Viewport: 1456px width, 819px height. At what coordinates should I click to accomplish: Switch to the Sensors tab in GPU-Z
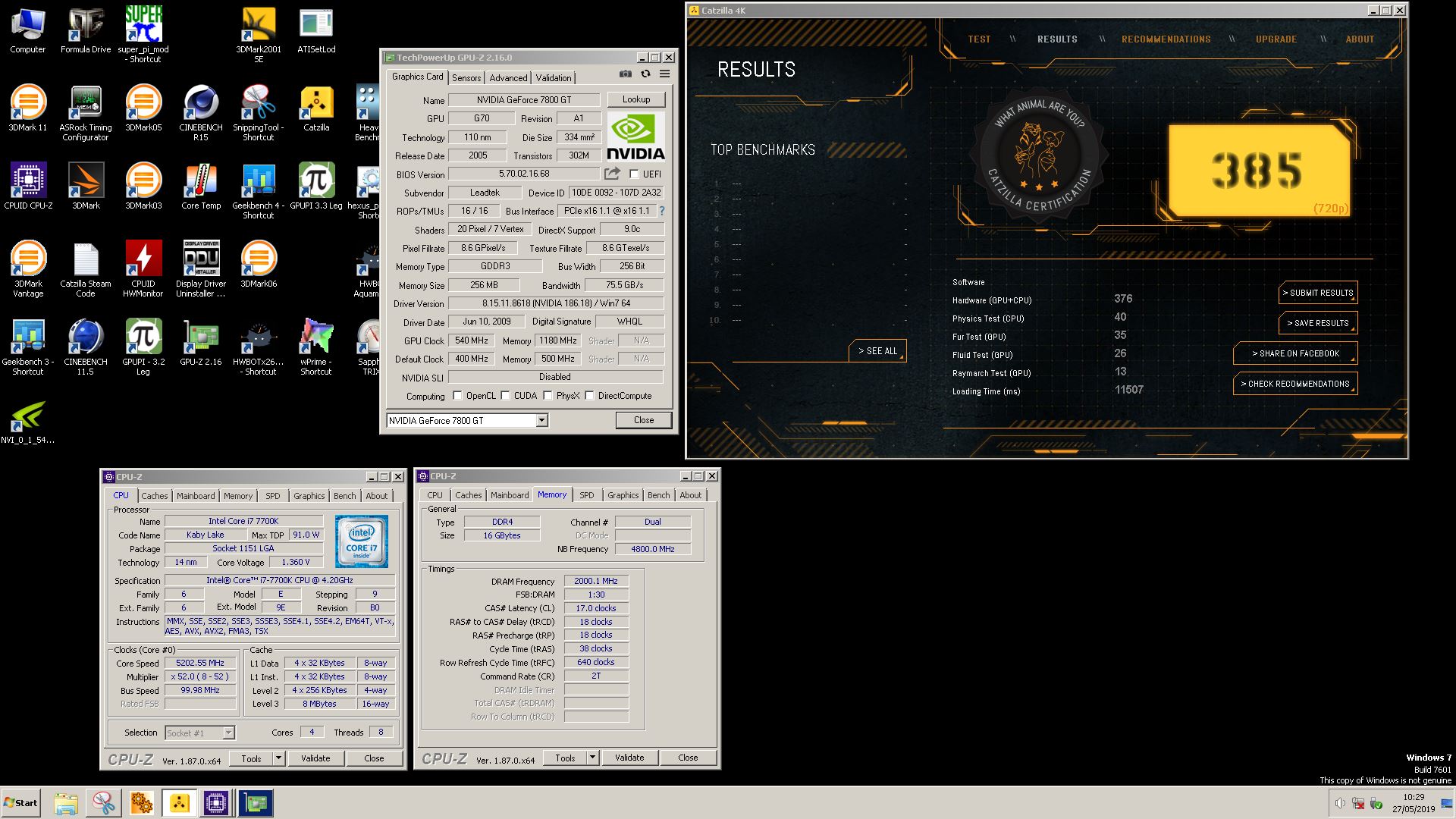click(466, 78)
